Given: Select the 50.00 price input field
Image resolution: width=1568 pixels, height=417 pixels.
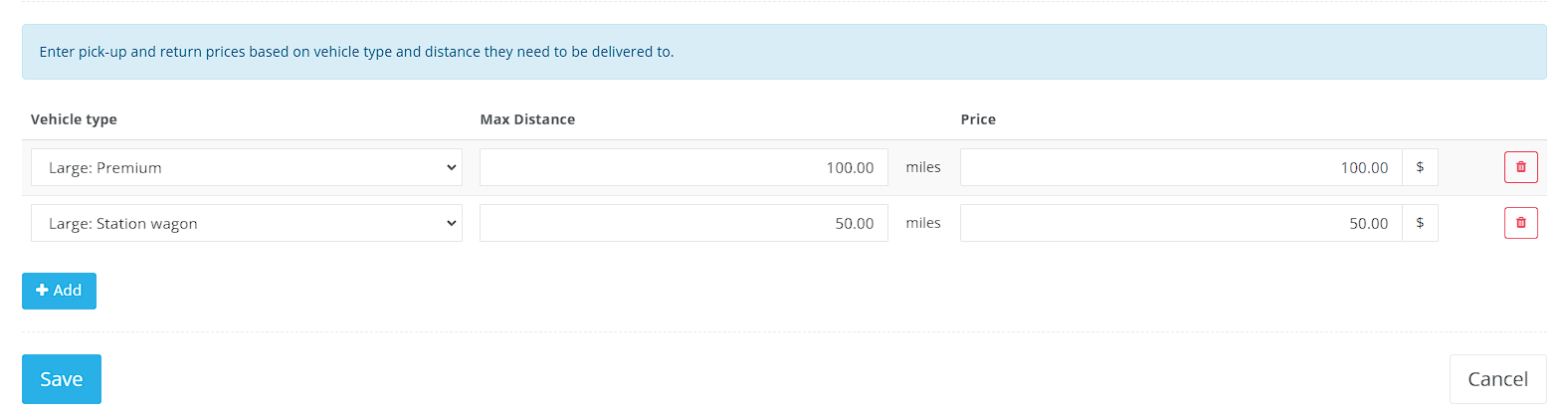Looking at the screenshot, I should [1181, 223].
